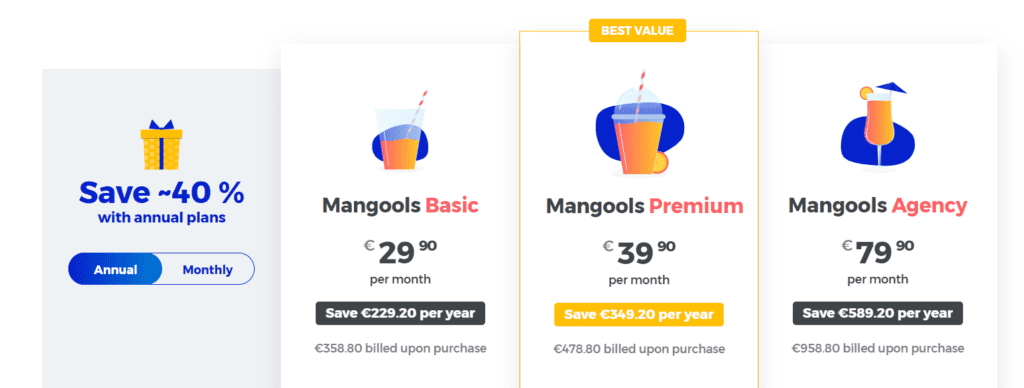Click the €79.90 per month price

click(x=878, y=261)
